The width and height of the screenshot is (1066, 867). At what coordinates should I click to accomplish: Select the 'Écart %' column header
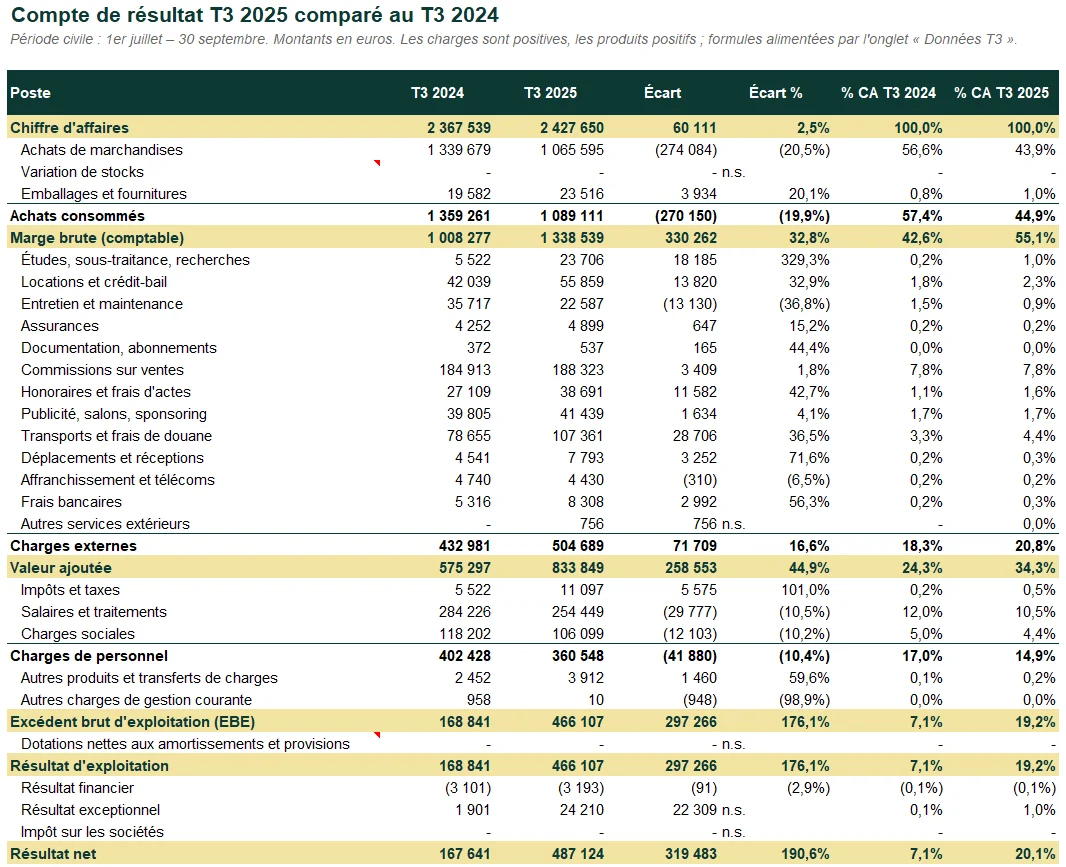coord(775,93)
